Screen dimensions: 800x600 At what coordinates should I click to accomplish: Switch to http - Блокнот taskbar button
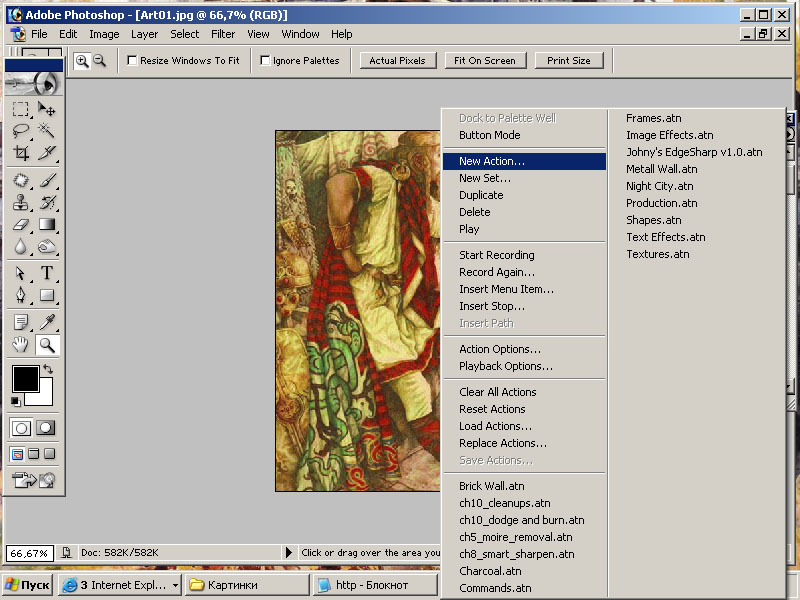(375, 585)
